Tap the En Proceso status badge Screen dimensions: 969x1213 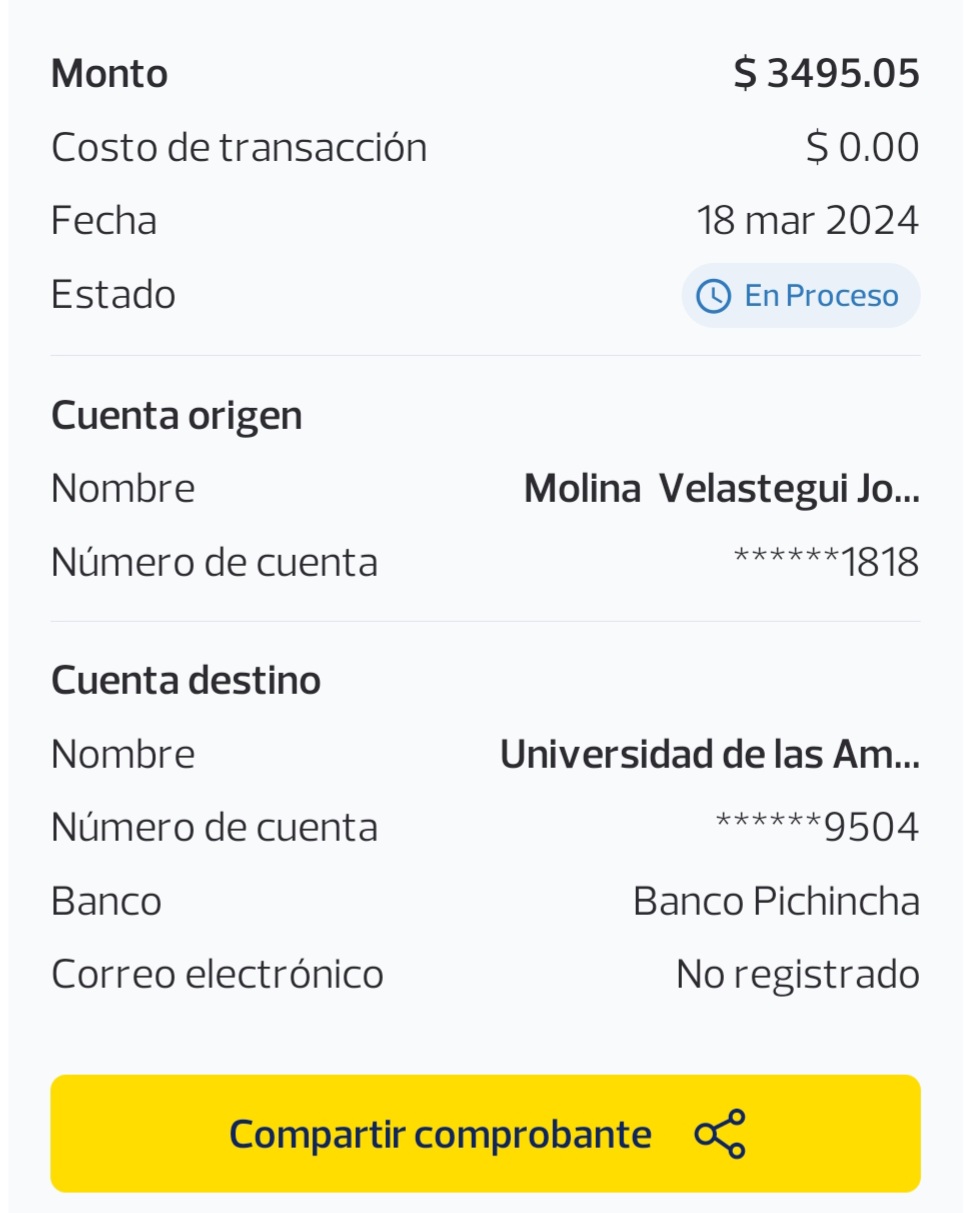point(801,296)
